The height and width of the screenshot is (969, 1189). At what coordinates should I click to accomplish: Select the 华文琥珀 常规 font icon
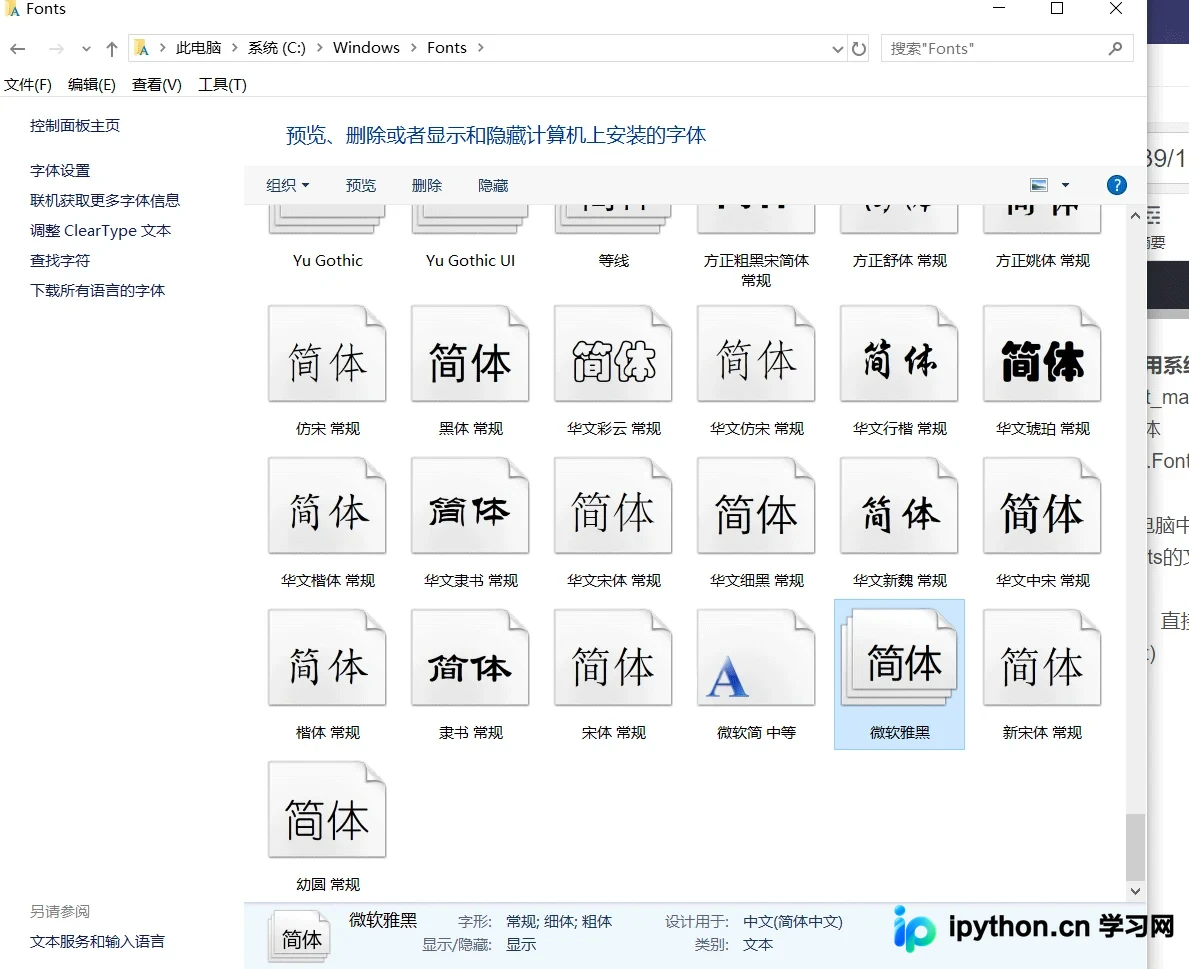coord(1042,353)
